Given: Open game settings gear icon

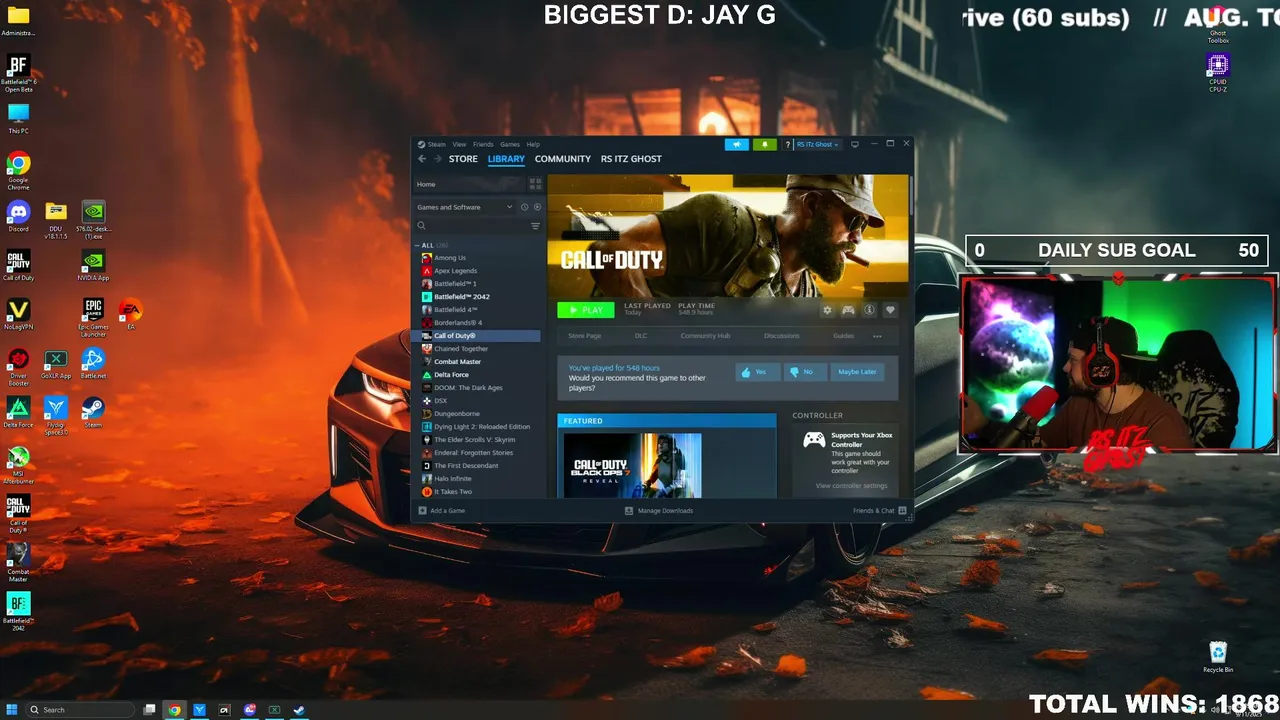Looking at the screenshot, I should (x=827, y=310).
